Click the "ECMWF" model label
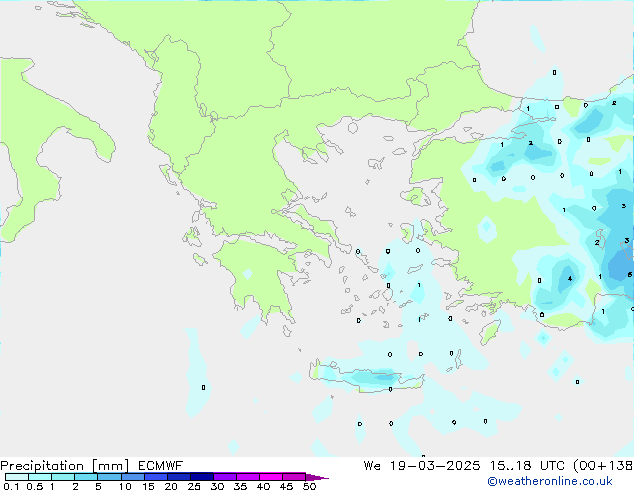The width and height of the screenshot is (634, 490). coord(161,465)
